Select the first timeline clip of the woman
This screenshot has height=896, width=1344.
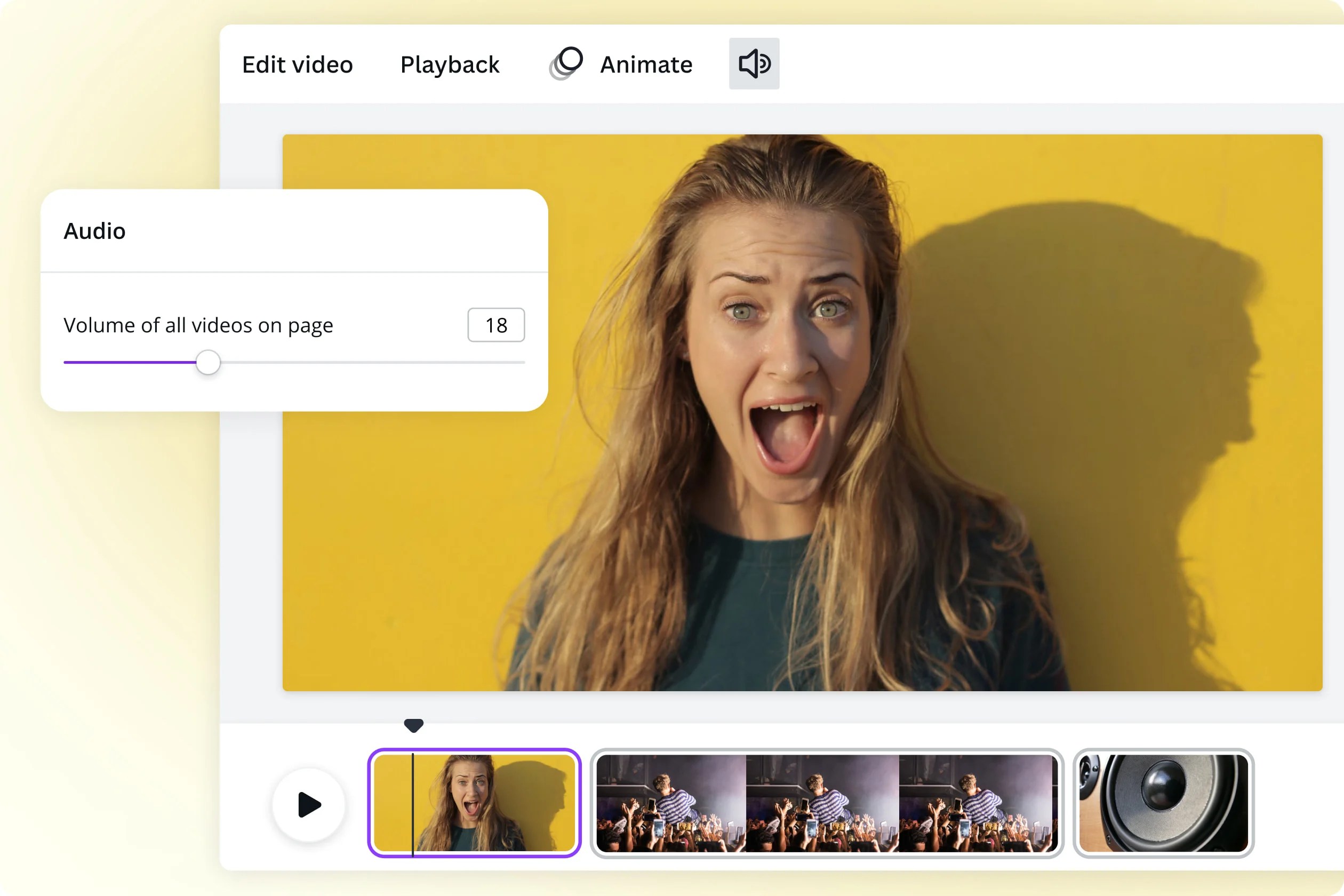pos(474,805)
